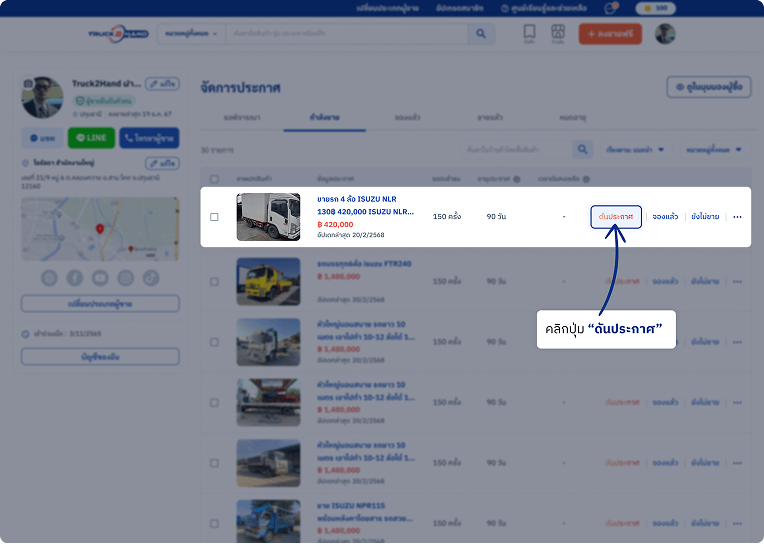Image resolution: width=764 pixels, height=544 pixels.
Task: Click the white ISUZU NLR truck thumbnail
Action: click(x=268, y=217)
